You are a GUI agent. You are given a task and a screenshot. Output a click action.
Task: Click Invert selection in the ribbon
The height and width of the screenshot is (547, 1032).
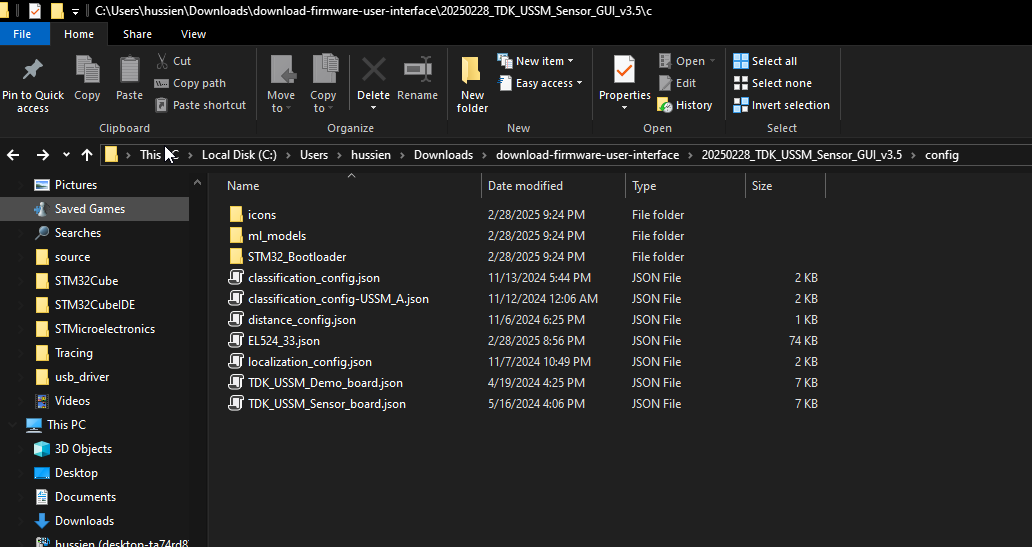click(x=781, y=105)
